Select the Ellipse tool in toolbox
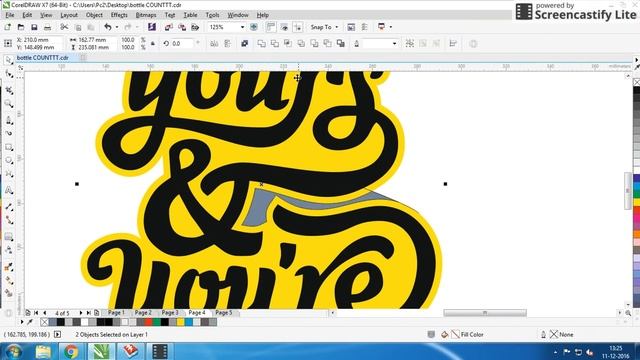The image size is (640, 360). coord(9,160)
